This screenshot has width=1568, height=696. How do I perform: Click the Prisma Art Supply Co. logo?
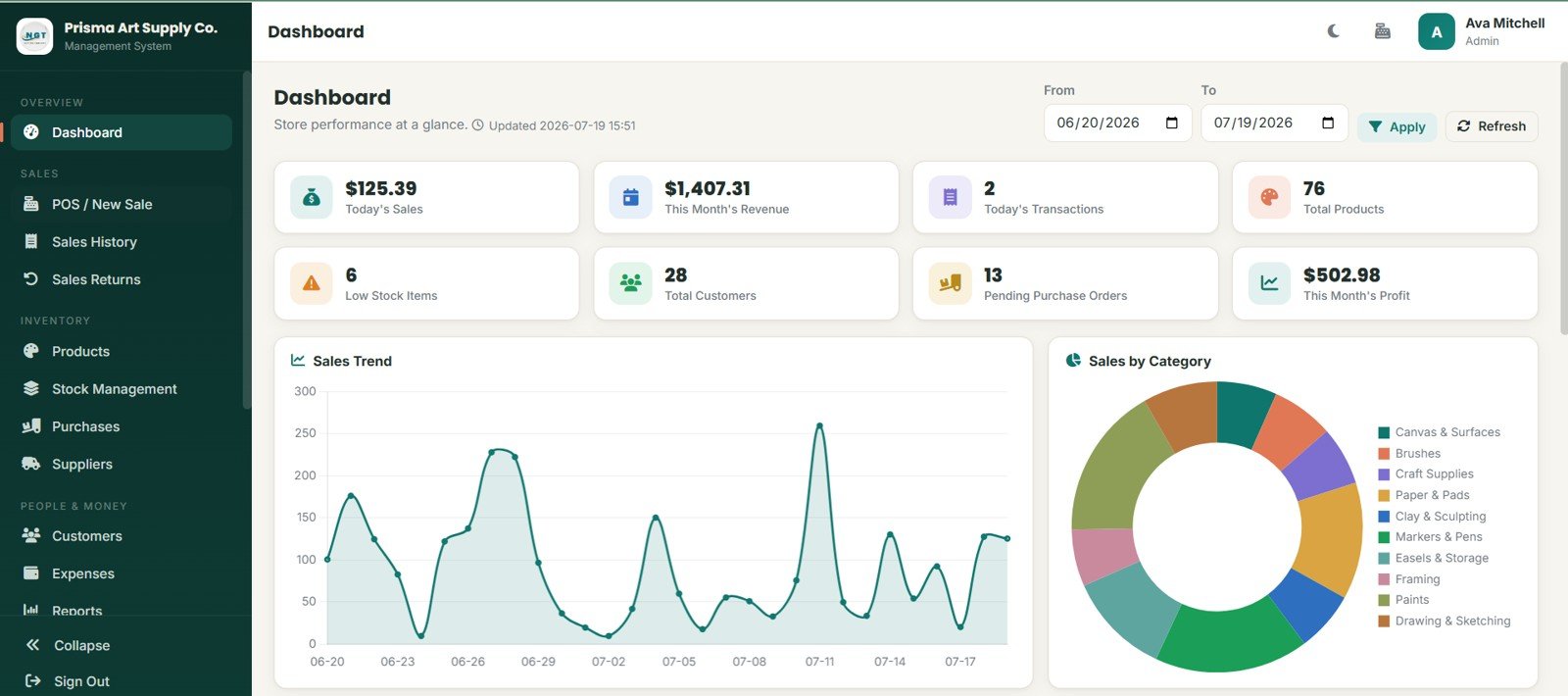click(35, 35)
